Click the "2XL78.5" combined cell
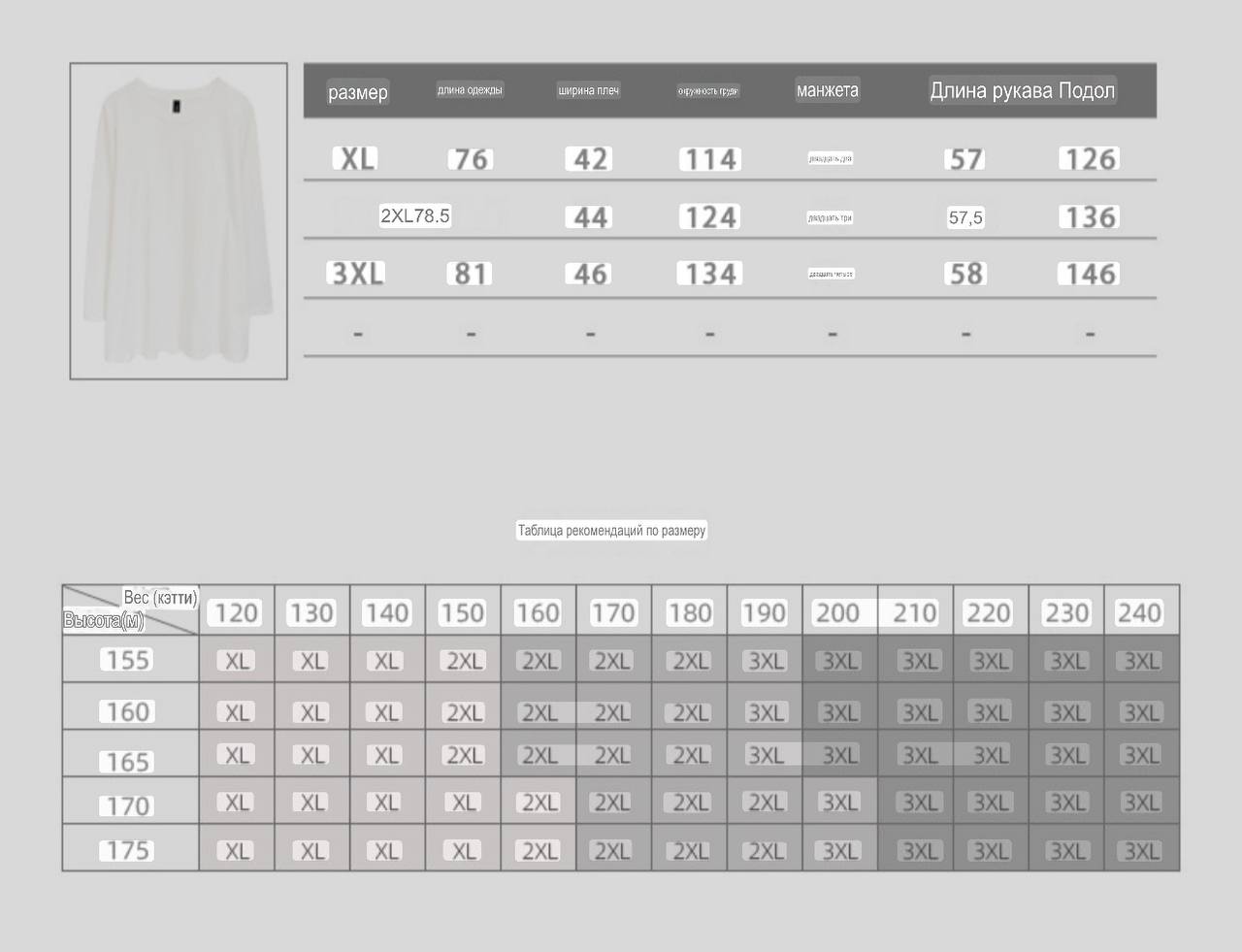 pos(415,215)
